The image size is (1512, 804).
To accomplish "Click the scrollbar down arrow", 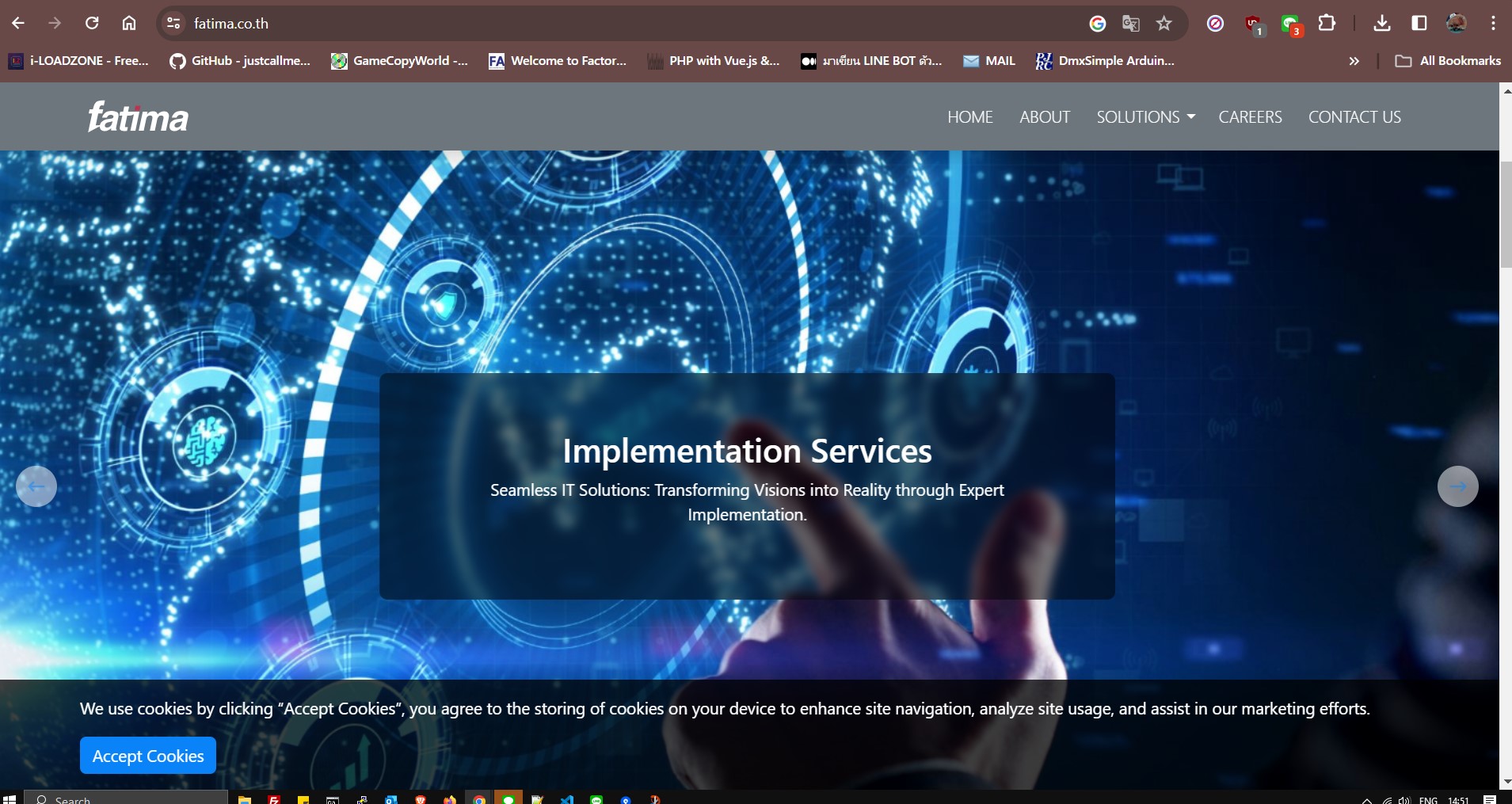I will (x=1506, y=782).
